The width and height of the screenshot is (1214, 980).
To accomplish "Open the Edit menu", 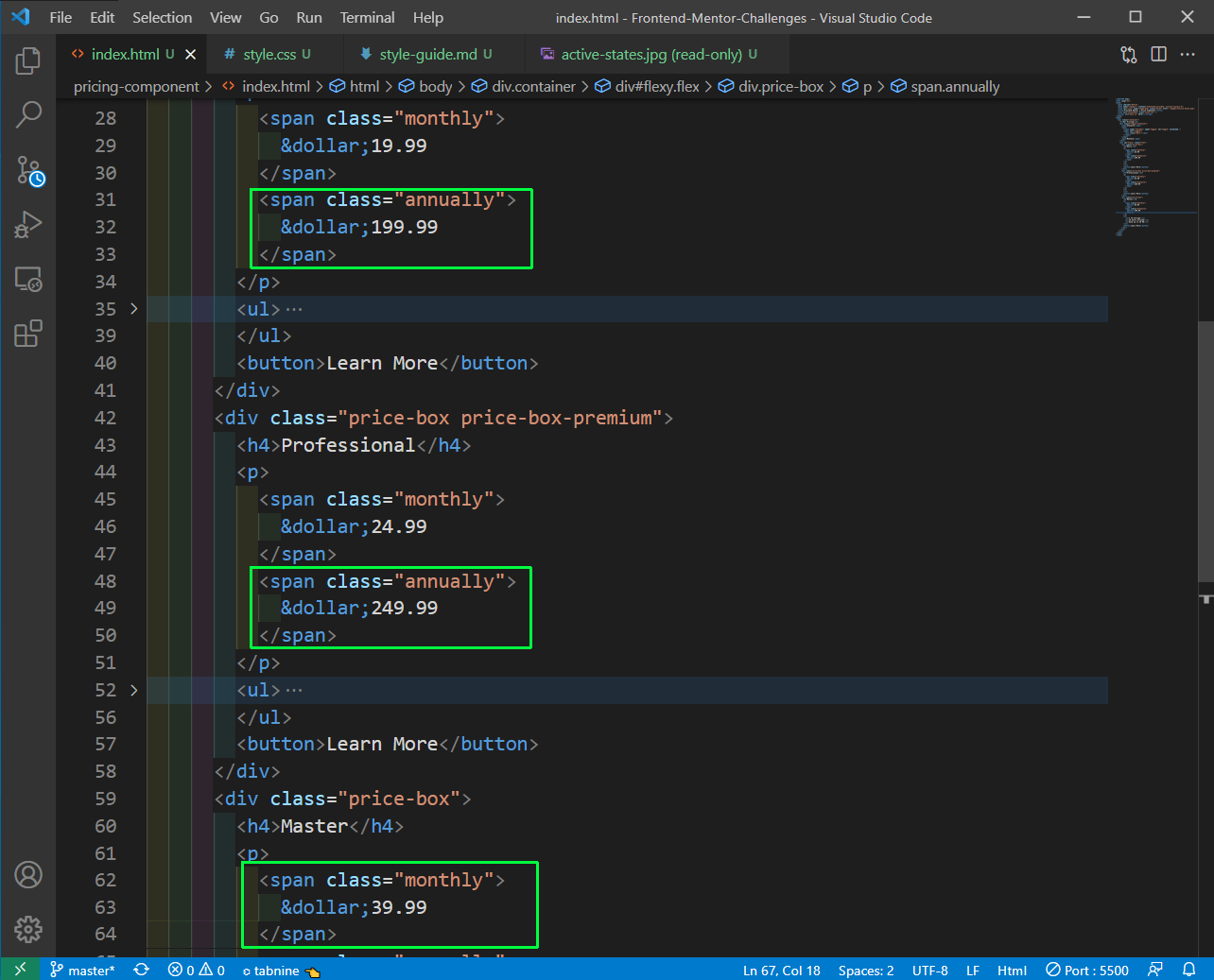I will pos(102,17).
